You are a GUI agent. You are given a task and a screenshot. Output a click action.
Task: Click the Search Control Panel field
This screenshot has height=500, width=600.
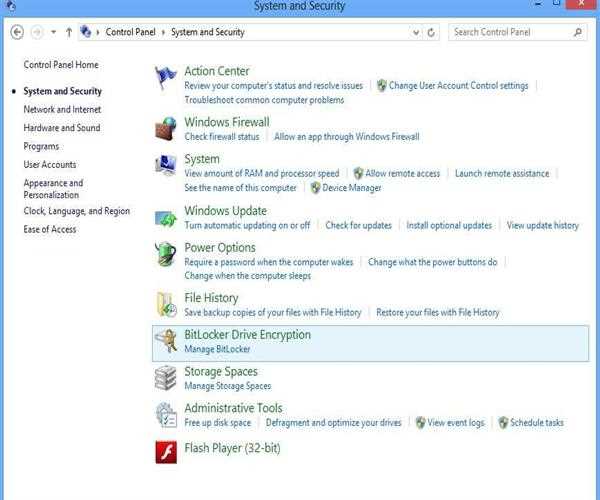(x=510, y=32)
